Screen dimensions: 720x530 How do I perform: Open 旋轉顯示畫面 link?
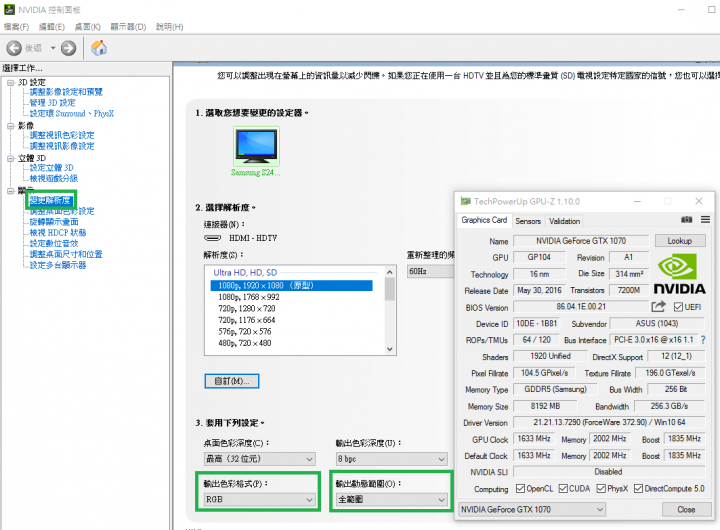54,222
